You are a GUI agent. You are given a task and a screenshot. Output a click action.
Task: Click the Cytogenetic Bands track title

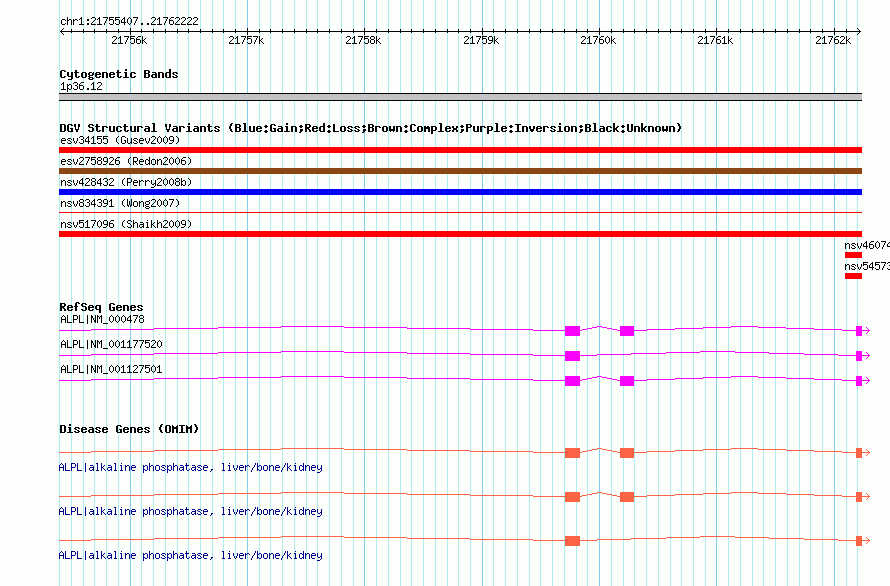[119, 74]
